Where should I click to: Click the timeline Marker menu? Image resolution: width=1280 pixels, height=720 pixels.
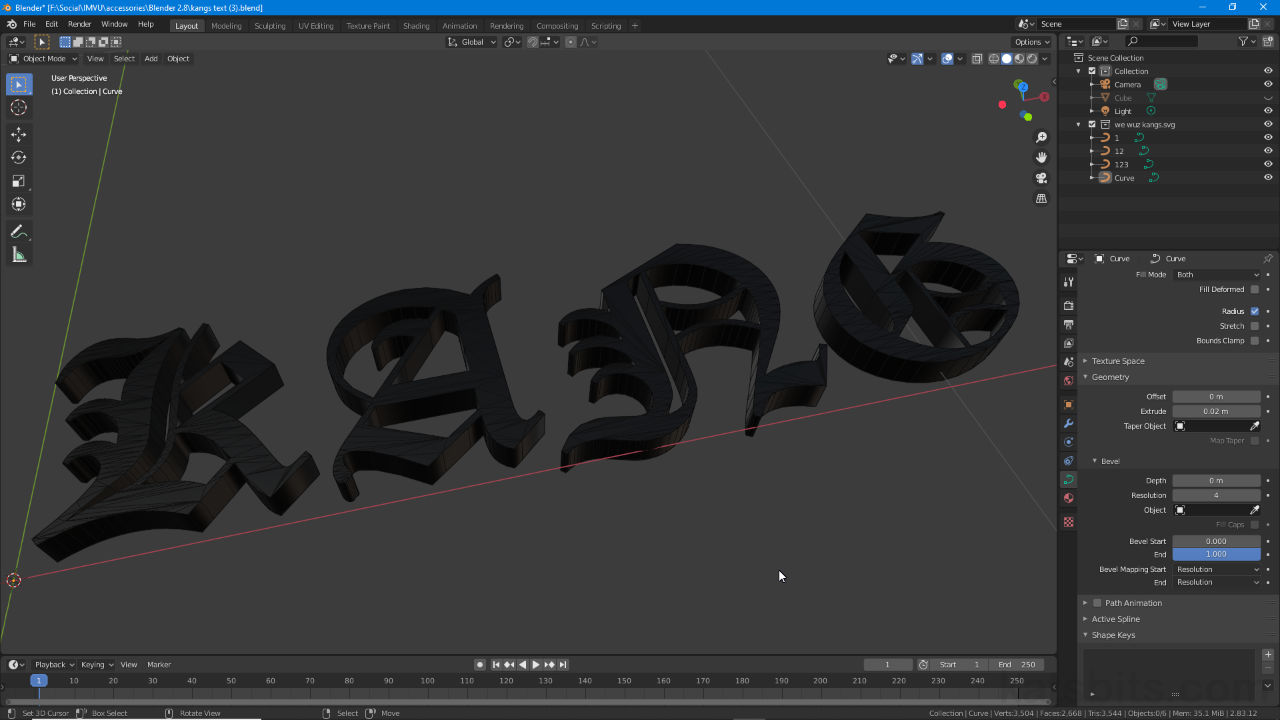(159, 665)
